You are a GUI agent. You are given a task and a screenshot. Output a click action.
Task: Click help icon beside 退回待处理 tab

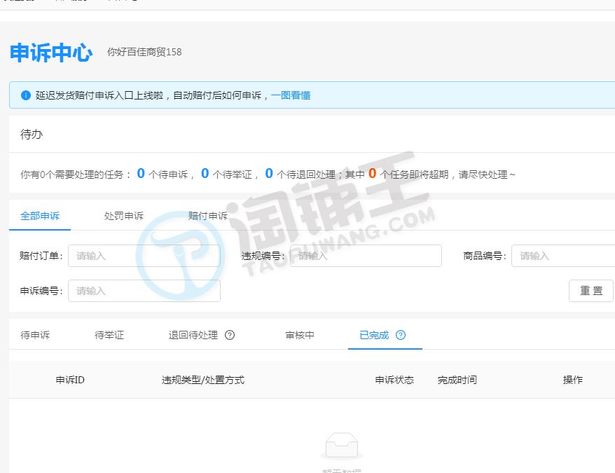tap(230, 335)
